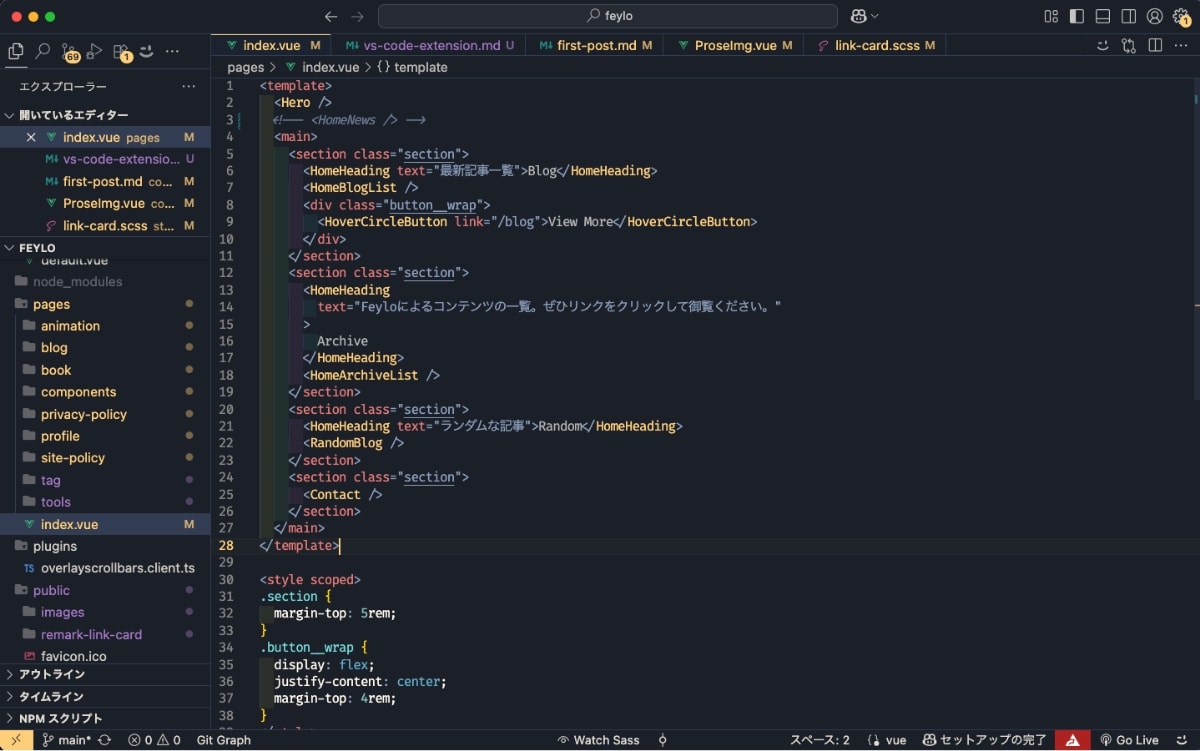Viewport: 1200px width, 751px height.
Task: Open the Copilot dropdown chevron
Action: tap(875, 16)
